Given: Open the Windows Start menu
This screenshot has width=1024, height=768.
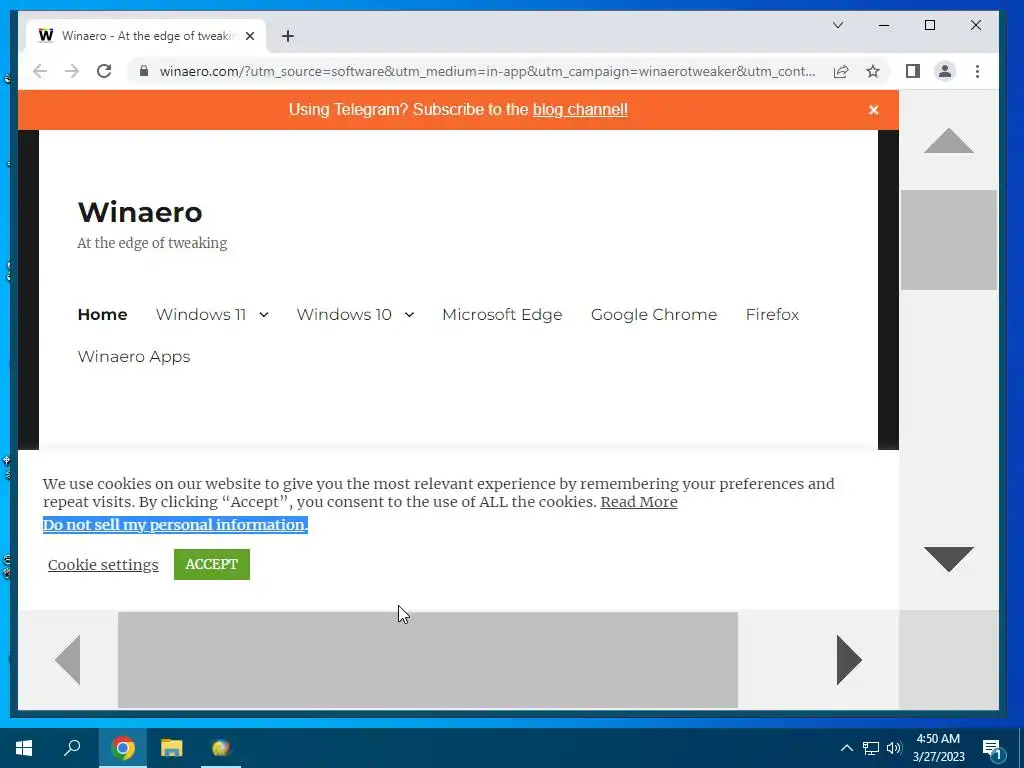Looking at the screenshot, I should [x=24, y=748].
